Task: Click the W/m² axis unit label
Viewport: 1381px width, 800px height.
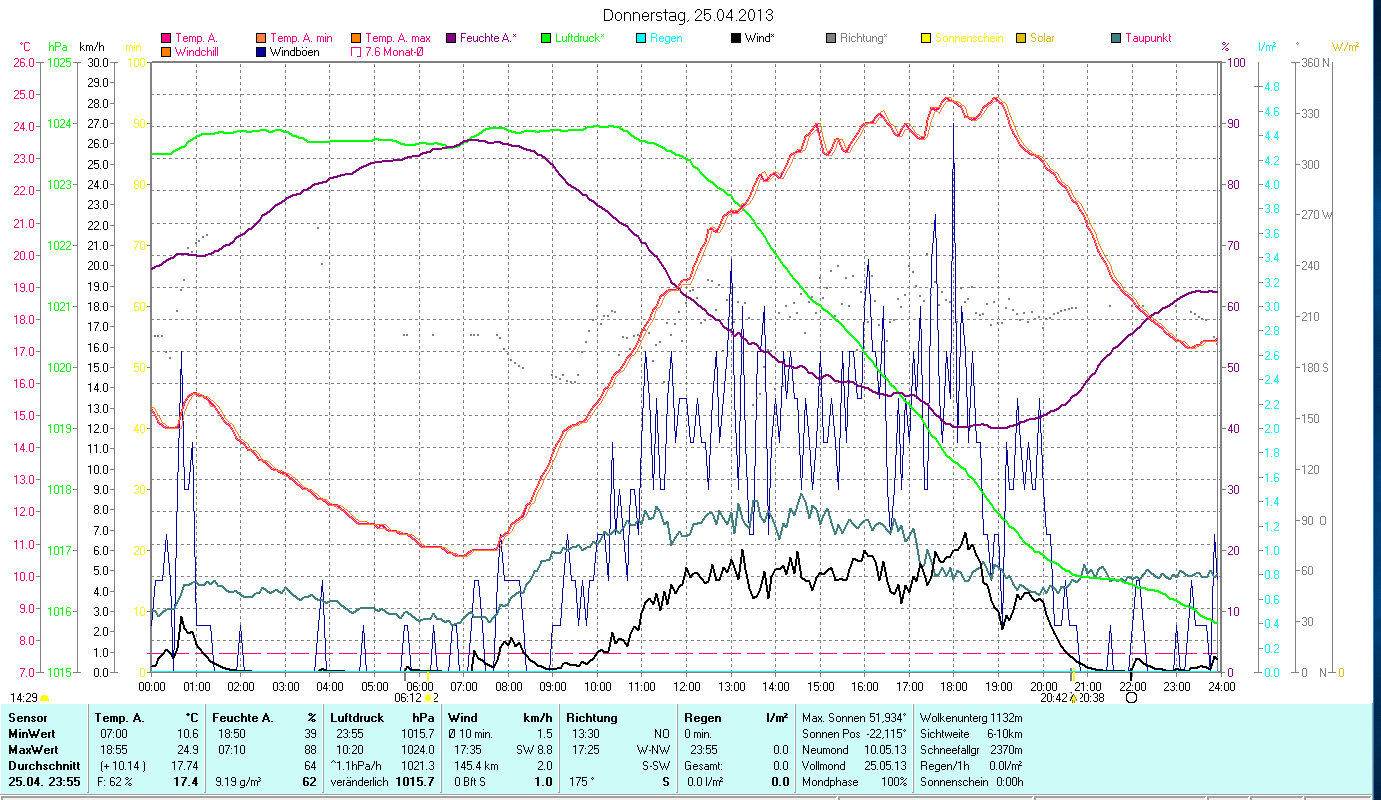Action: (1343, 47)
